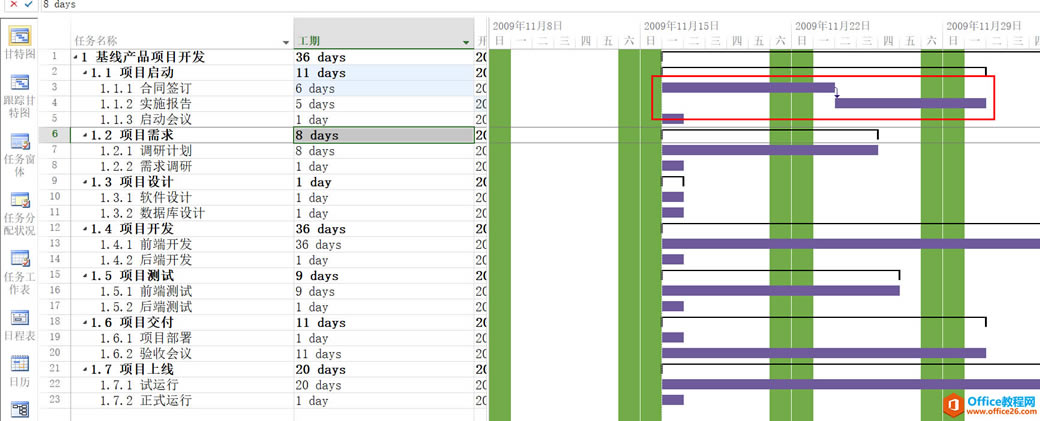Click the 试运行 Gantt bar

click(x=851, y=385)
